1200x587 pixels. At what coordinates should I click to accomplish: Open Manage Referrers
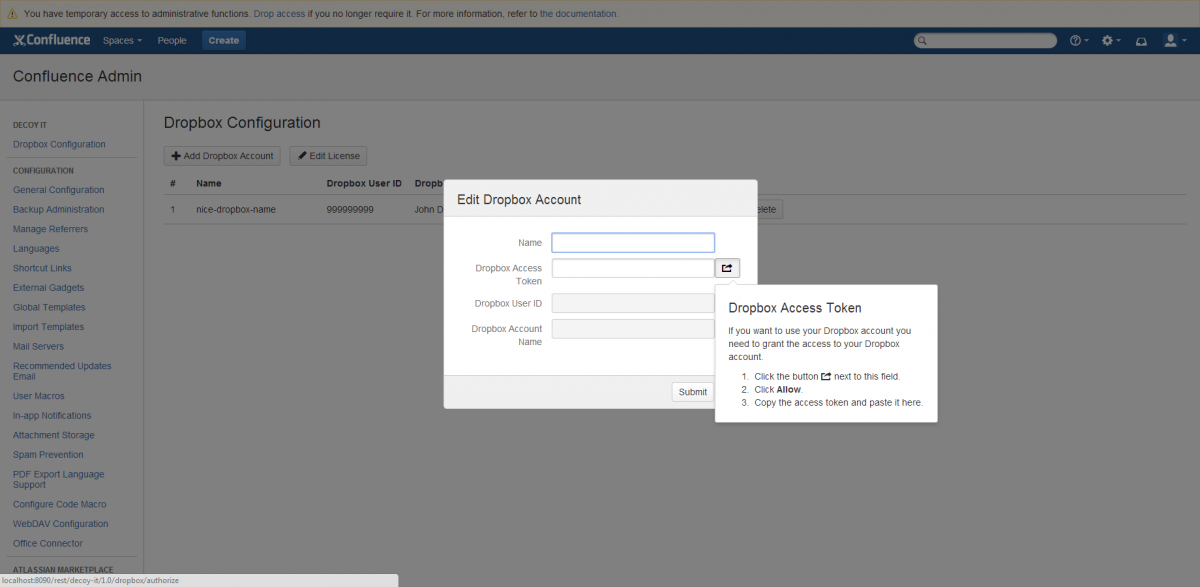[x=50, y=229]
